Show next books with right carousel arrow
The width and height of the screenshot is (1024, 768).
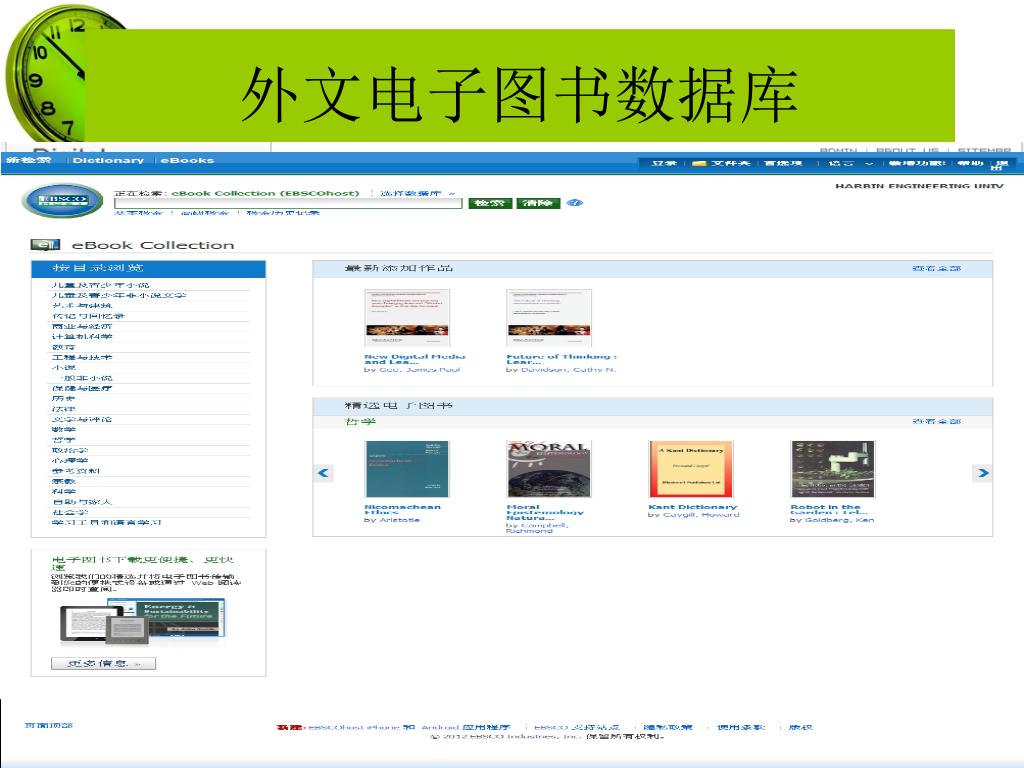[983, 473]
